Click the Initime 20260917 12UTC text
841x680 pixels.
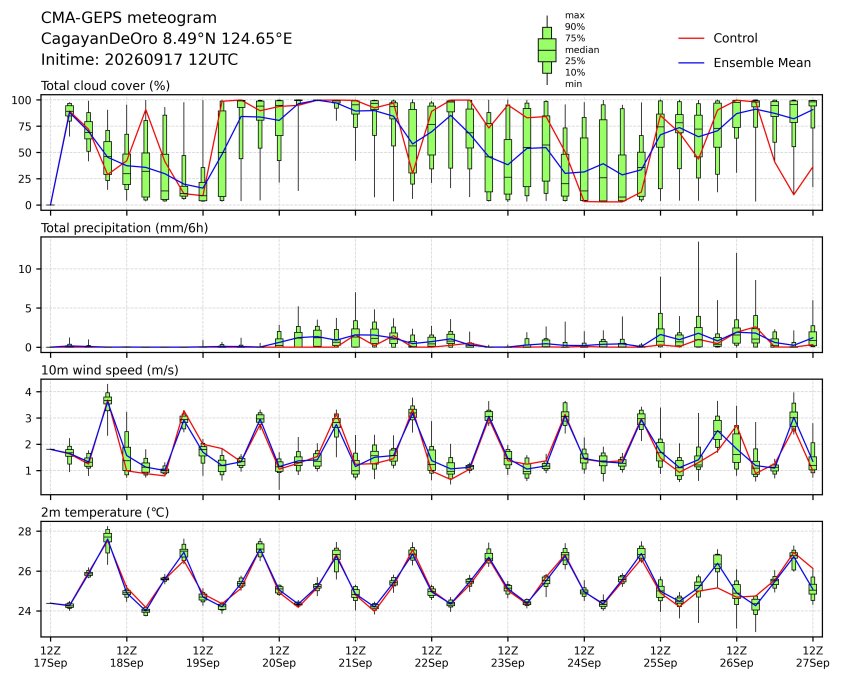click(139, 59)
